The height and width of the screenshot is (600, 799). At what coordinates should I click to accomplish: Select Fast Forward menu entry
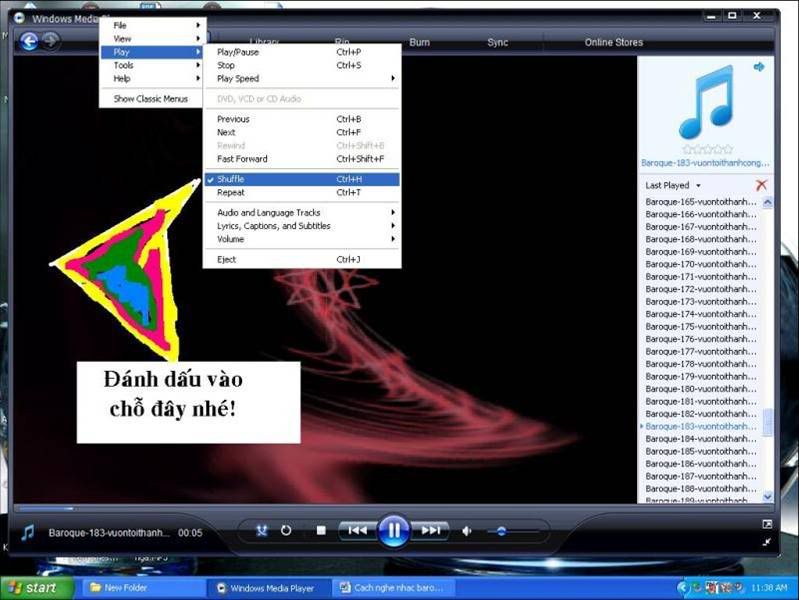[x=302, y=159]
